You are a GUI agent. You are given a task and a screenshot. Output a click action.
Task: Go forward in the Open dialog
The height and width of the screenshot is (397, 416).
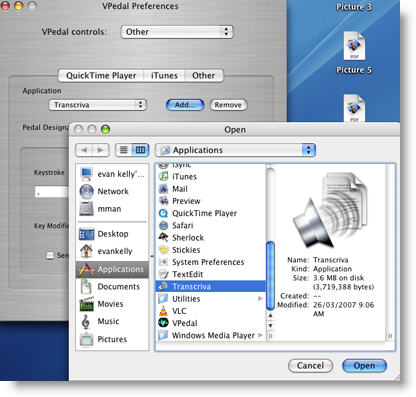pos(100,150)
